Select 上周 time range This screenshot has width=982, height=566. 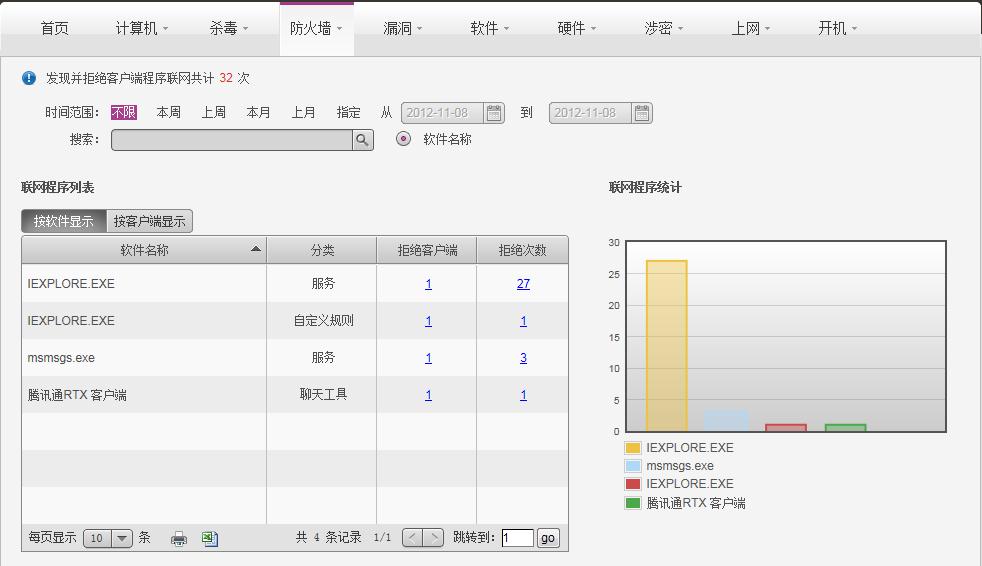coord(214,112)
